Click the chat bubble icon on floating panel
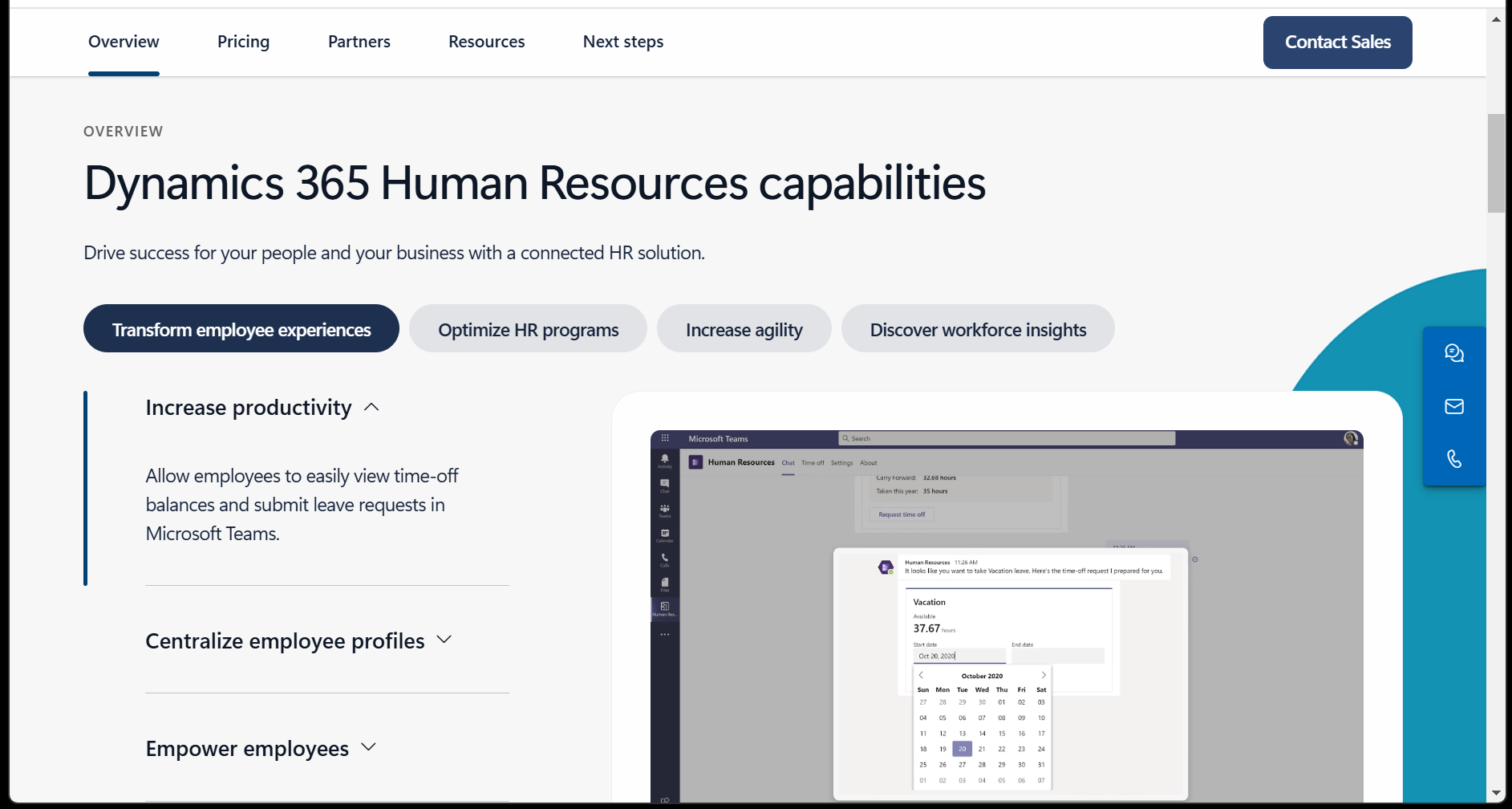The width and height of the screenshot is (1512, 809). [x=1454, y=352]
